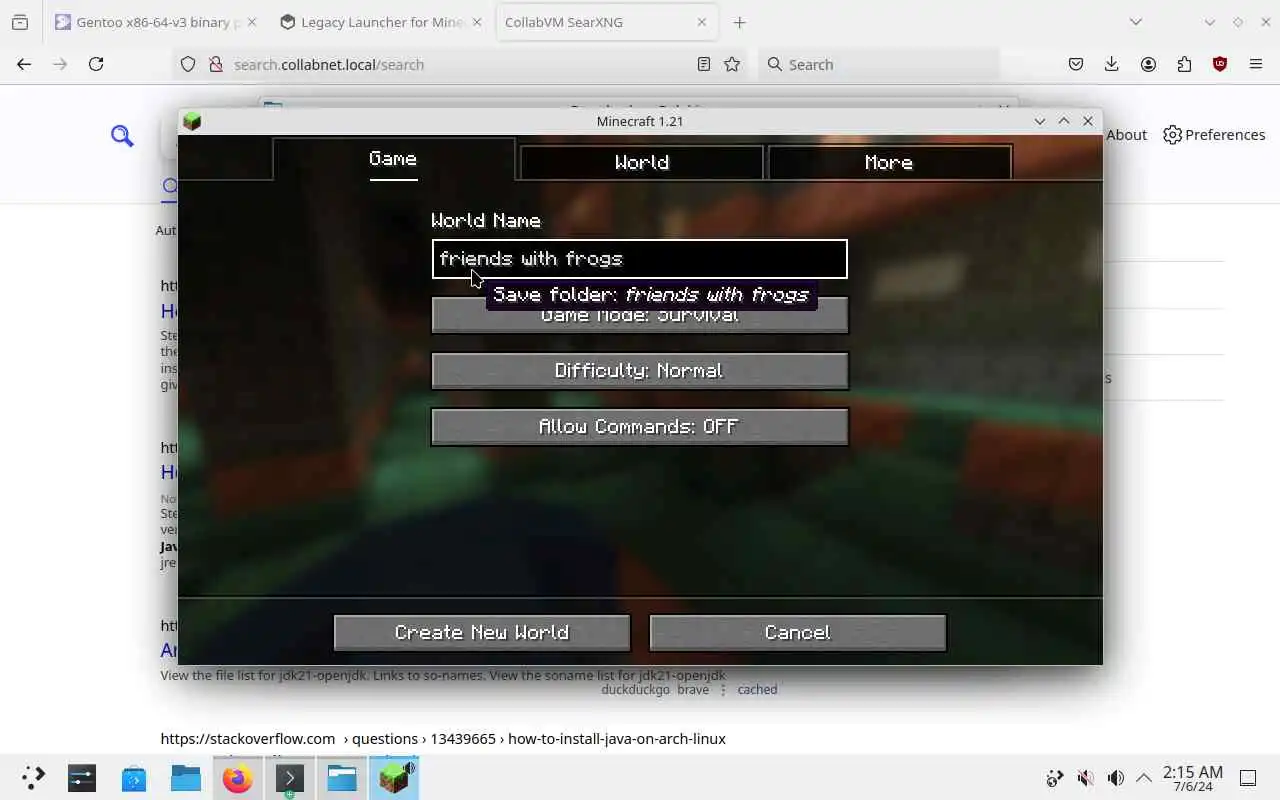
Task: Open the Firefox downloads panel
Action: [1111, 64]
